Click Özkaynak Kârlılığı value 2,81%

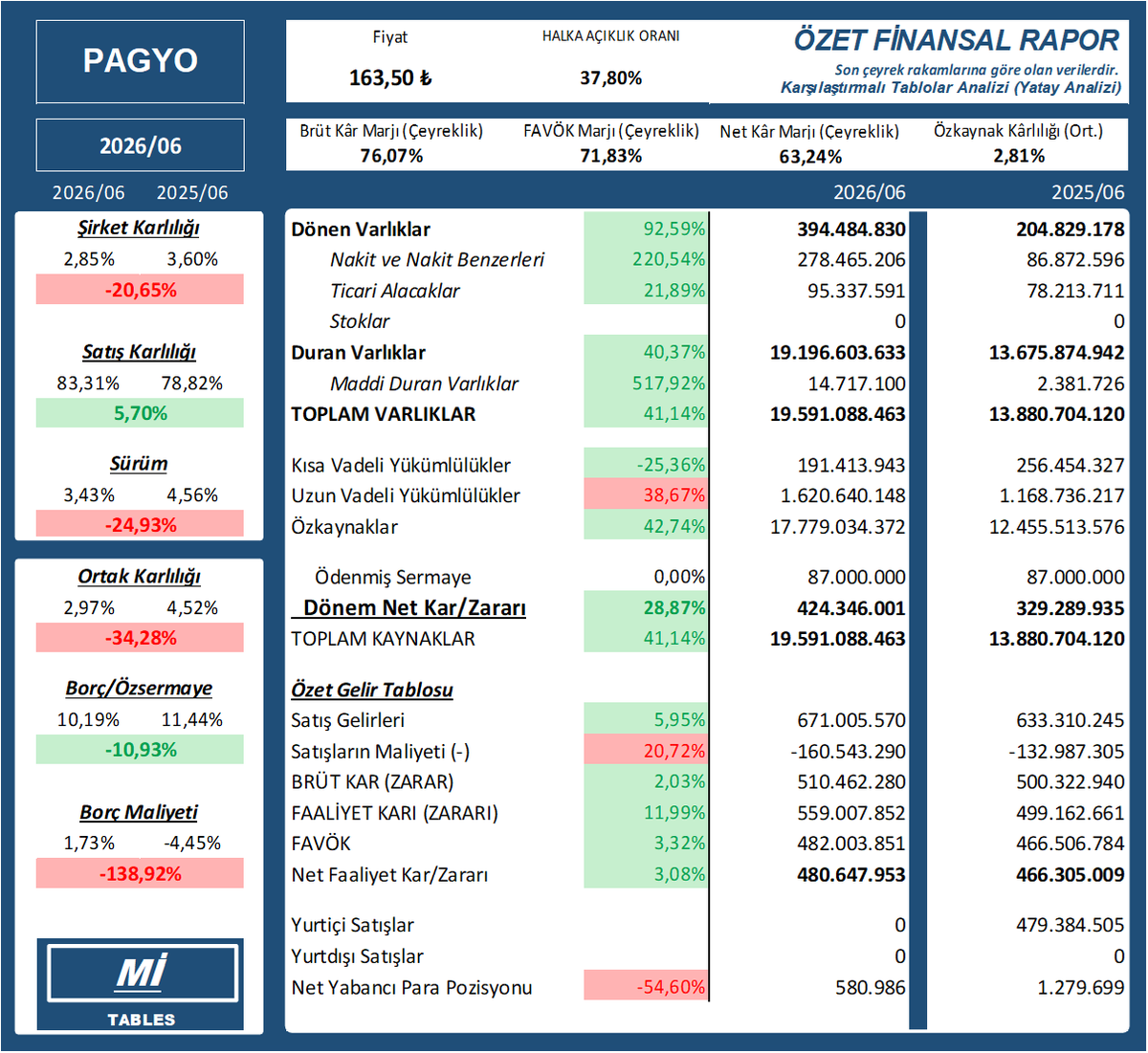point(1019,155)
